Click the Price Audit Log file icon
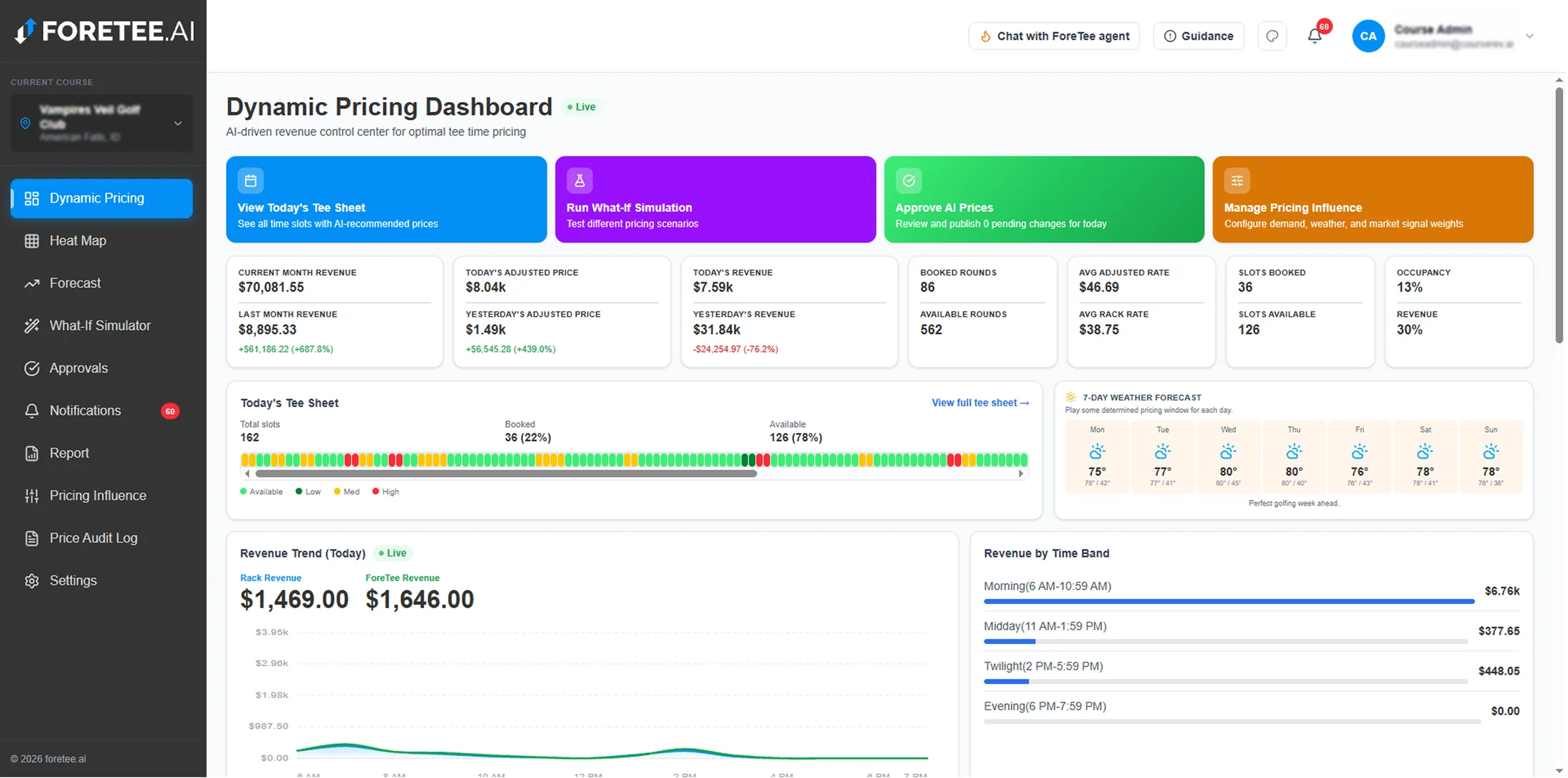 click(x=31, y=538)
